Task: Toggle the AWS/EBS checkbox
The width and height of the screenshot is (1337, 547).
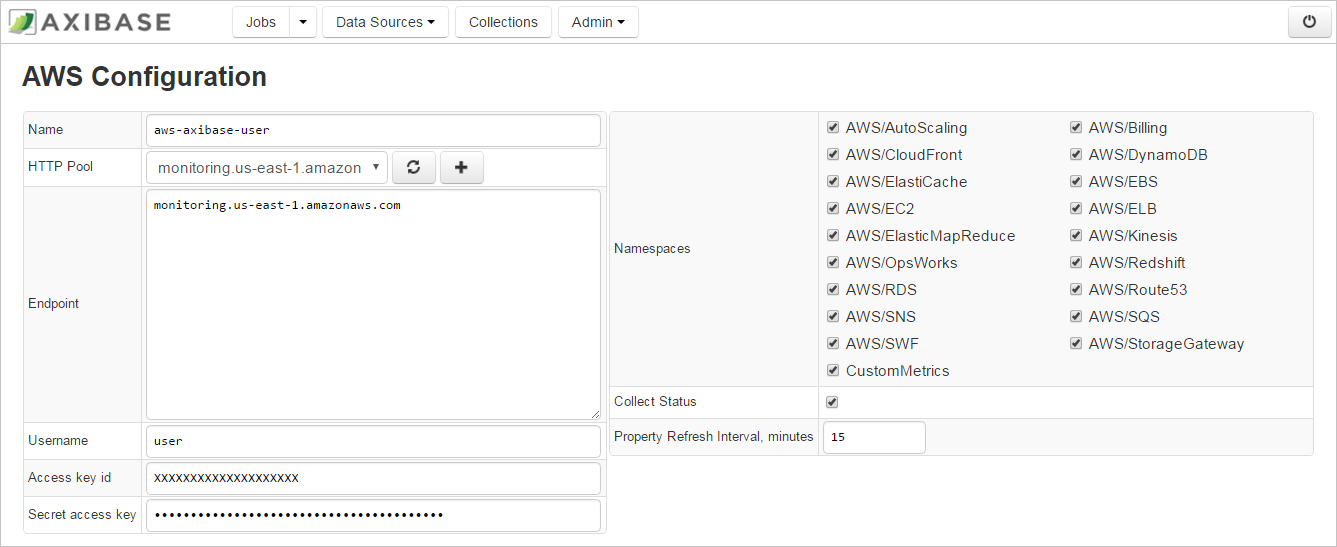Action: 1076,182
